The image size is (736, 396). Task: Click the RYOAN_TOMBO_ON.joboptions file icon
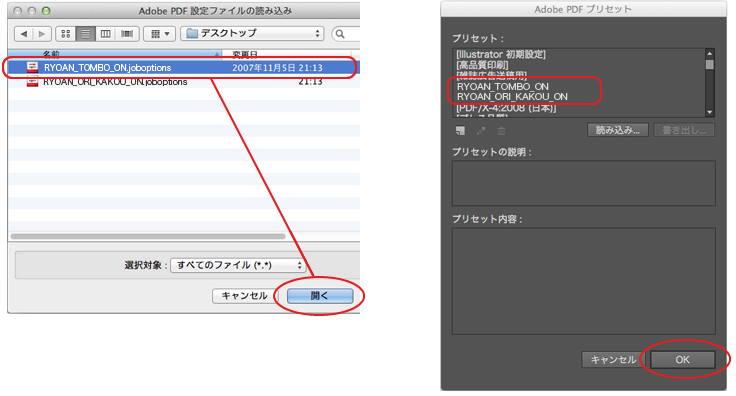click(32, 67)
